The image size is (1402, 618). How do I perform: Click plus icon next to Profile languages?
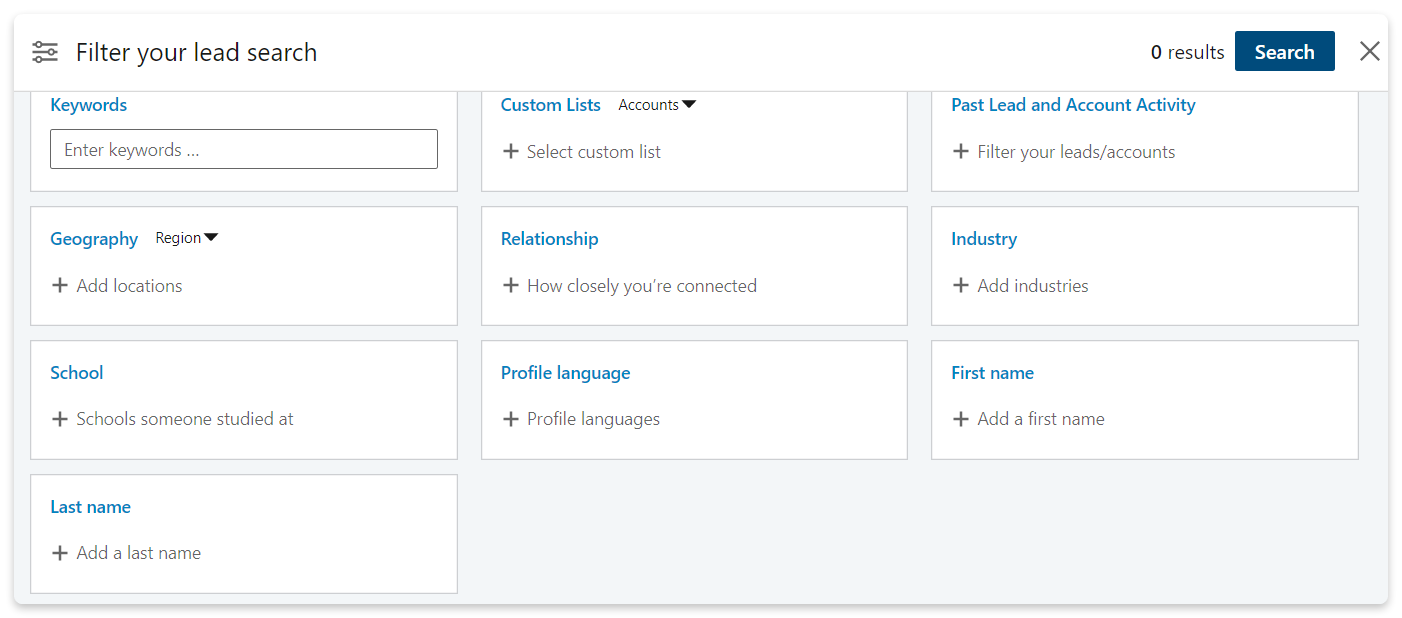[511, 419]
